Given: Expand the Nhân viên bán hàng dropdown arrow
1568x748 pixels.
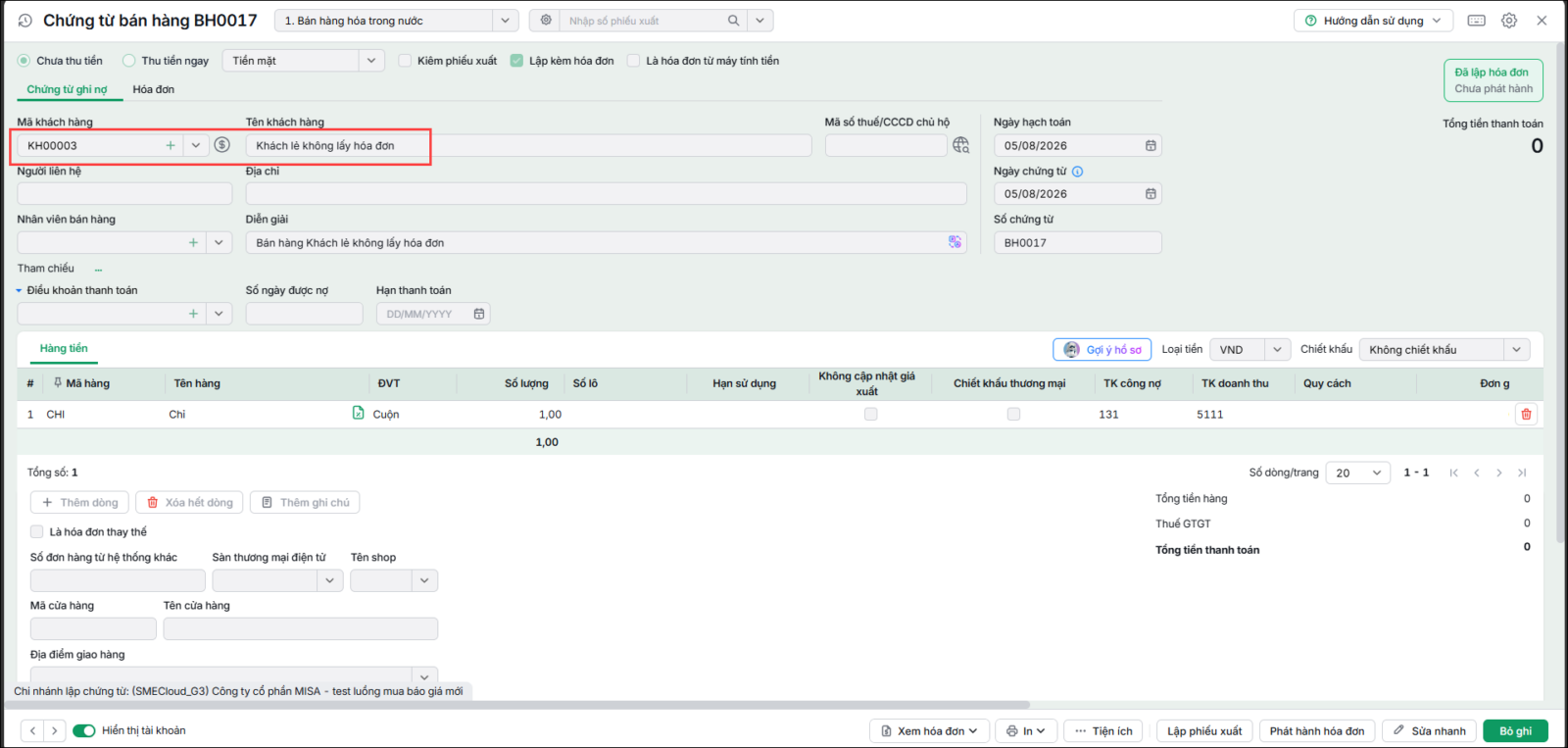Looking at the screenshot, I should point(220,243).
